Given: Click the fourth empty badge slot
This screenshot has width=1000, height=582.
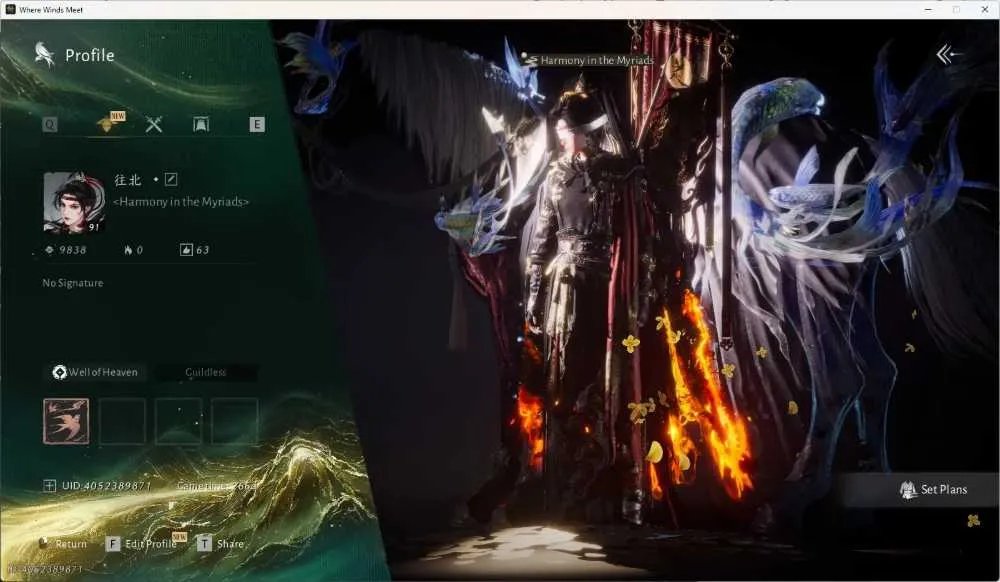Looking at the screenshot, I should (235, 421).
